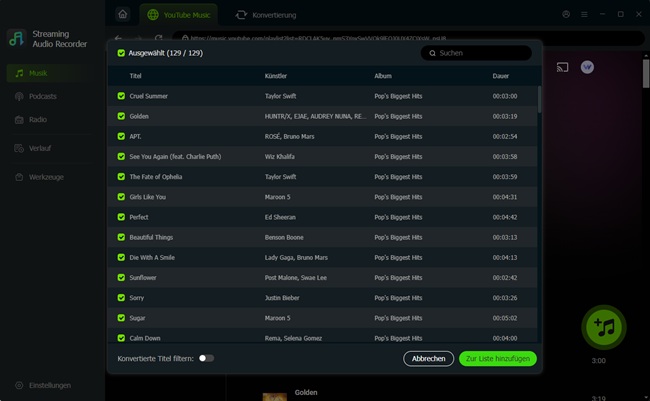
Task: Click duration 00:02:42 of Sunflower
Action: click(505, 277)
